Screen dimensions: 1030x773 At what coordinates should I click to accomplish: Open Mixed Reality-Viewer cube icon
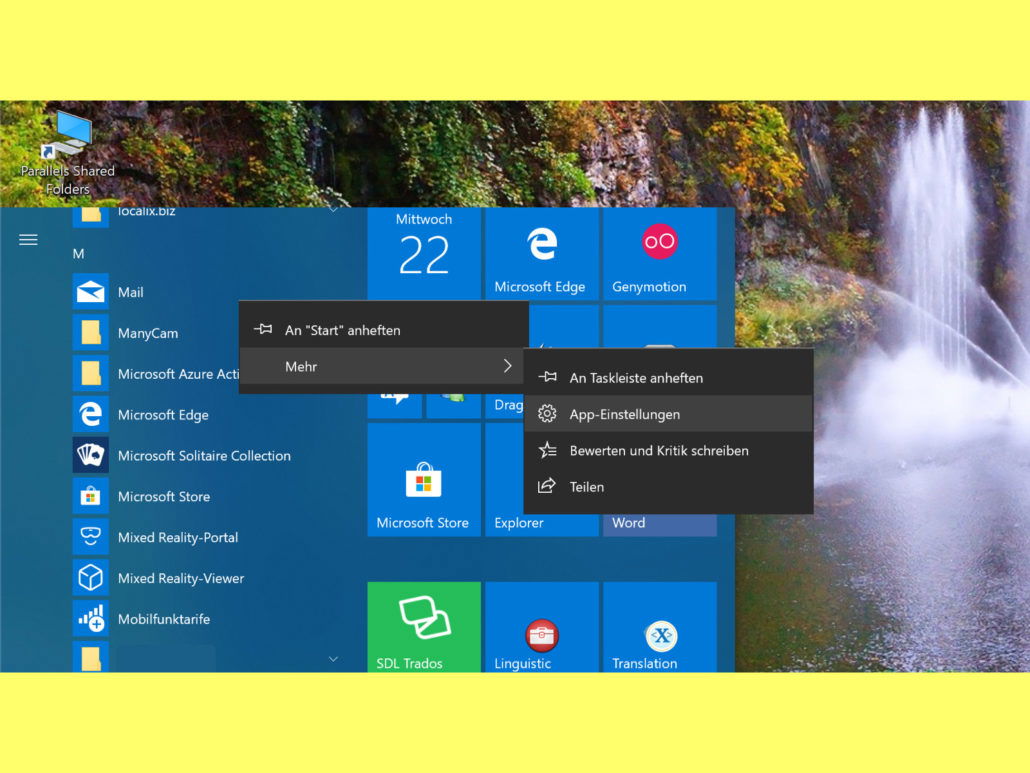tap(91, 578)
